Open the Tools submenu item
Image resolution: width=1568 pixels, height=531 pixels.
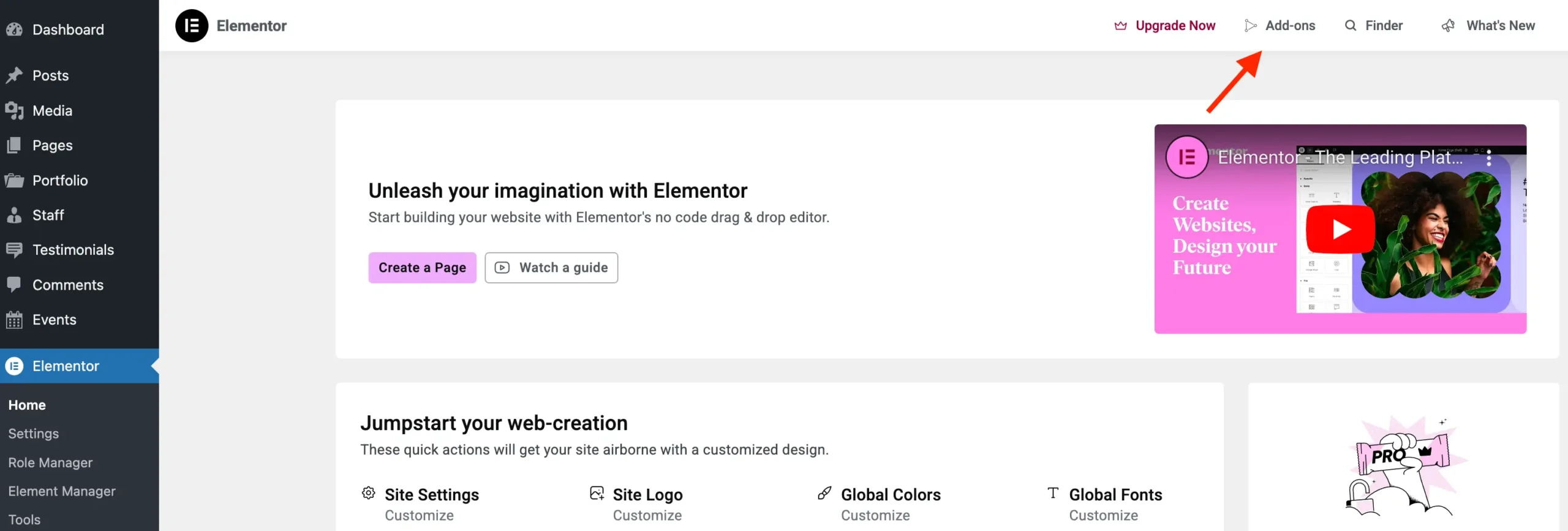tap(24, 519)
